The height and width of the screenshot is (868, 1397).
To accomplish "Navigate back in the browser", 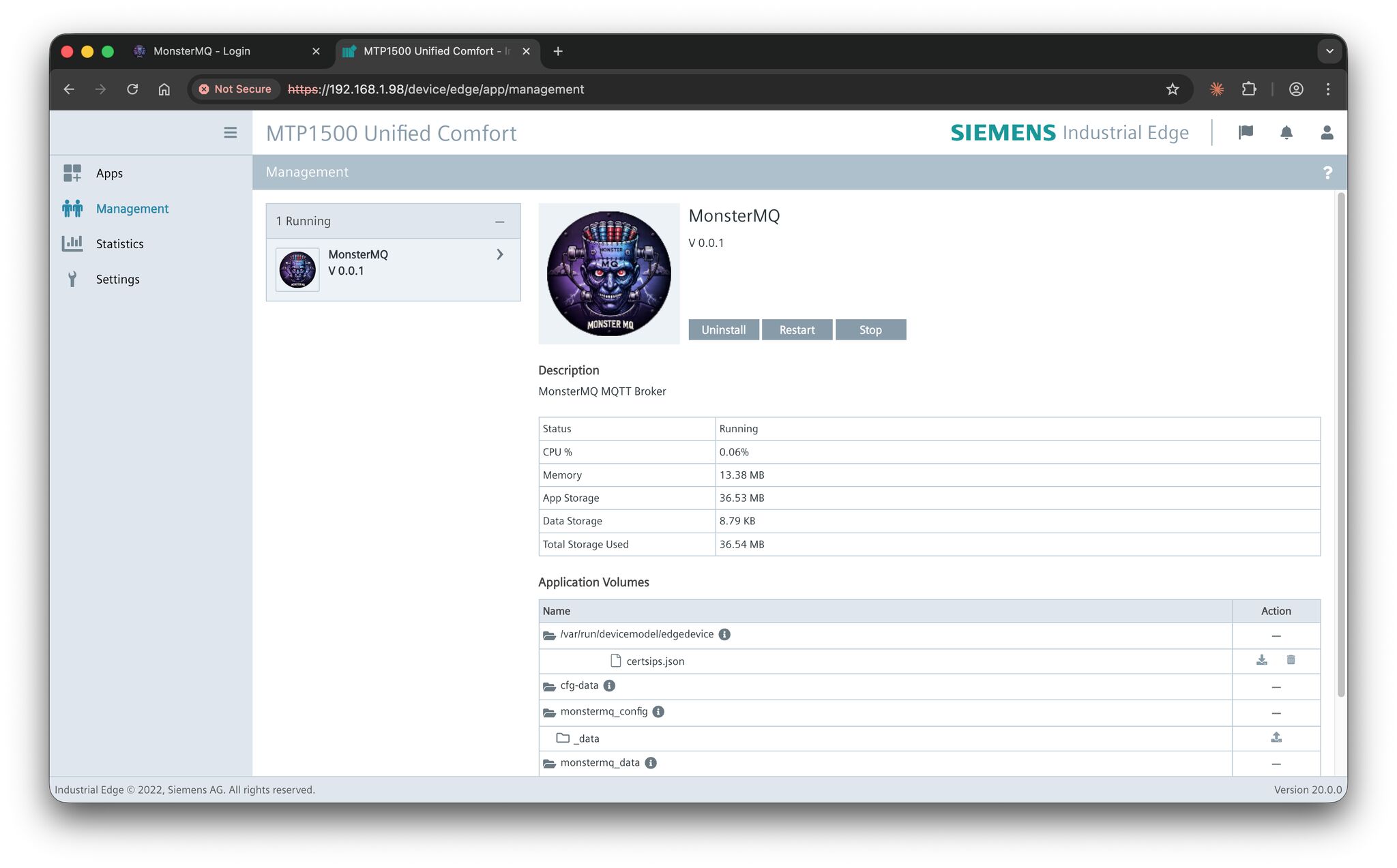I will (x=69, y=89).
